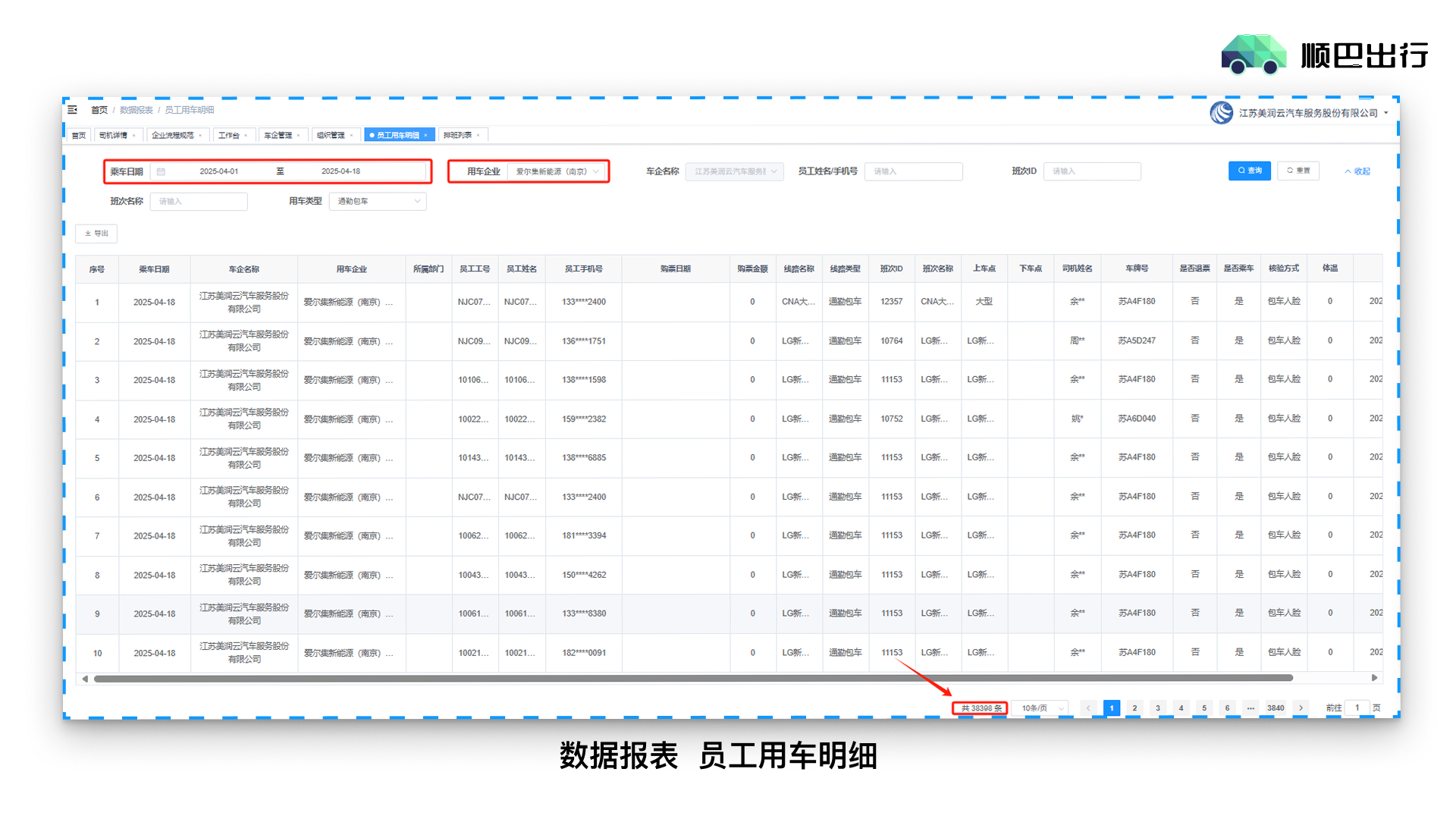Open the 用车类型 dropdown showing 通勤包车
The width and height of the screenshot is (1456, 819).
[x=378, y=201]
